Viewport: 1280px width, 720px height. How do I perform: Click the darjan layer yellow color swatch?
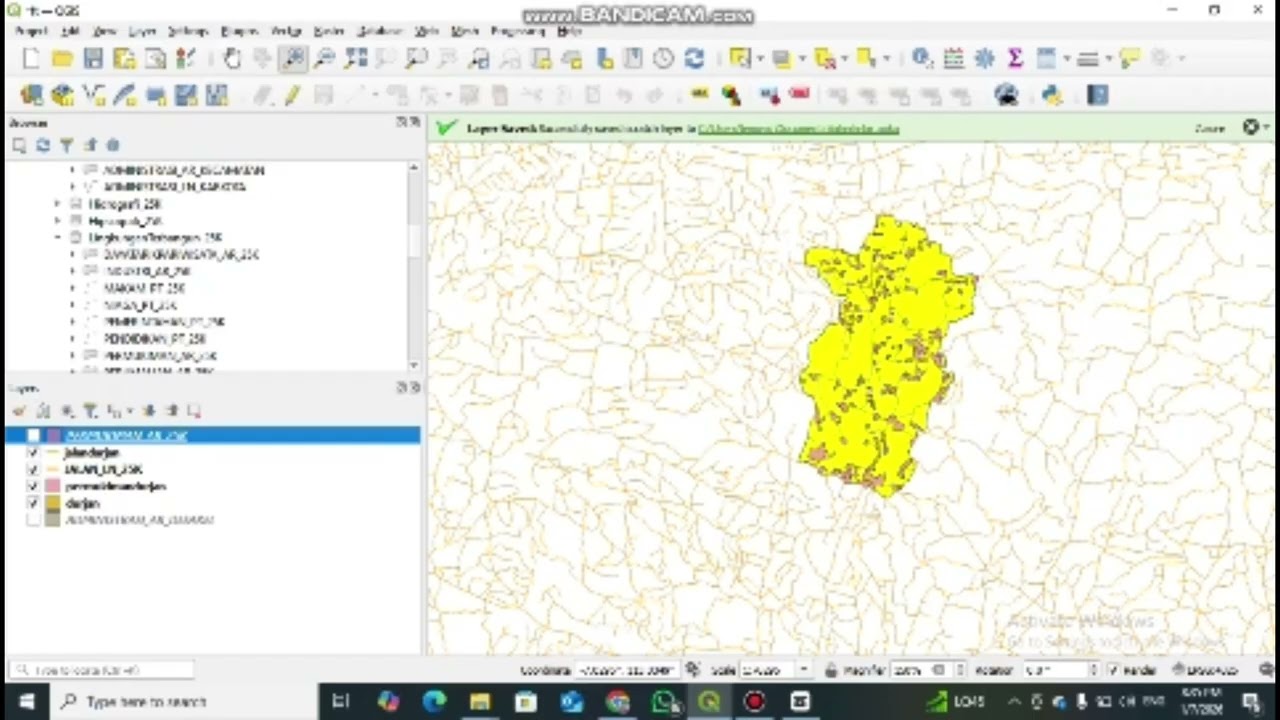[x=52, y=503]
